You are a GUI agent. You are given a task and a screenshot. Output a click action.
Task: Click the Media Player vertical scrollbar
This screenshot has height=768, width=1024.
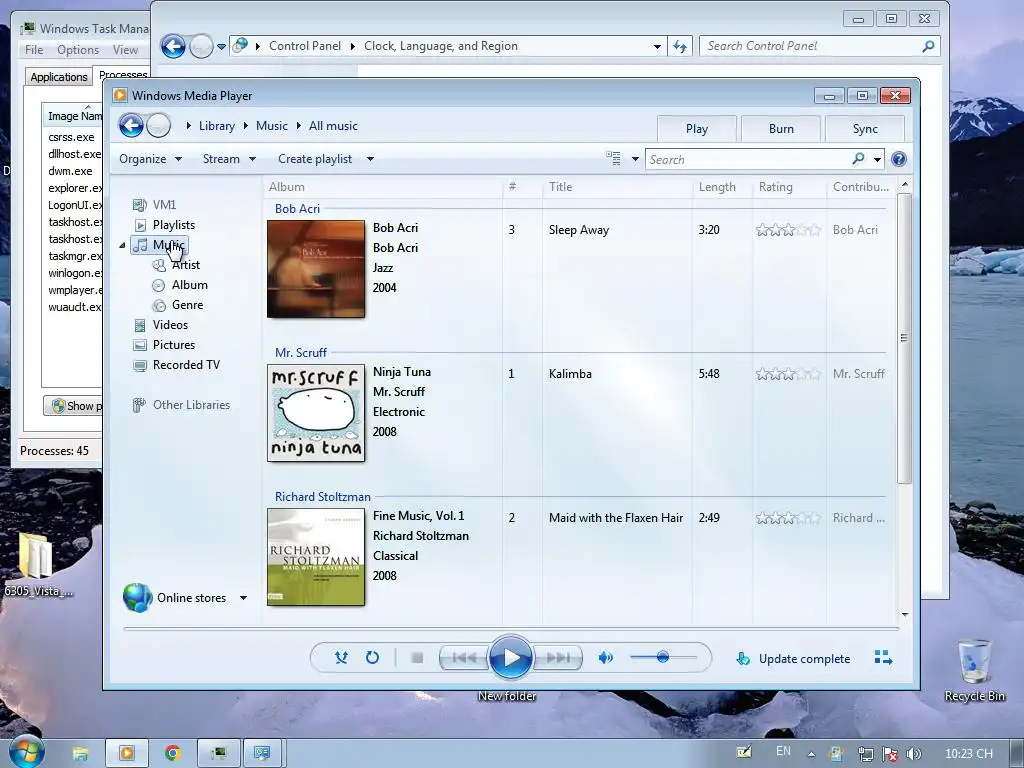coord(904,338)
